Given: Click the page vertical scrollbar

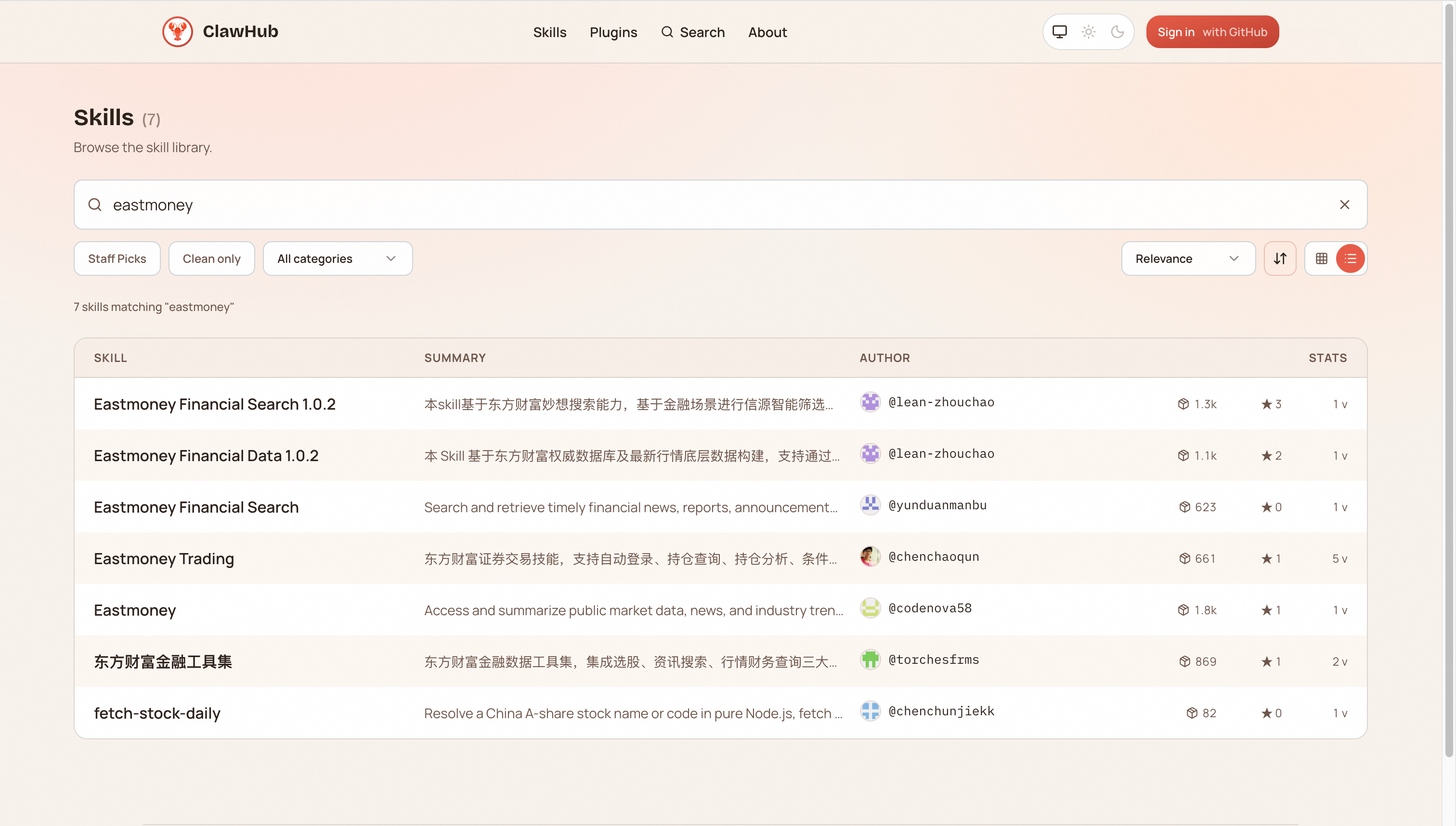Looking at the screenshot, I should 1449,380.
